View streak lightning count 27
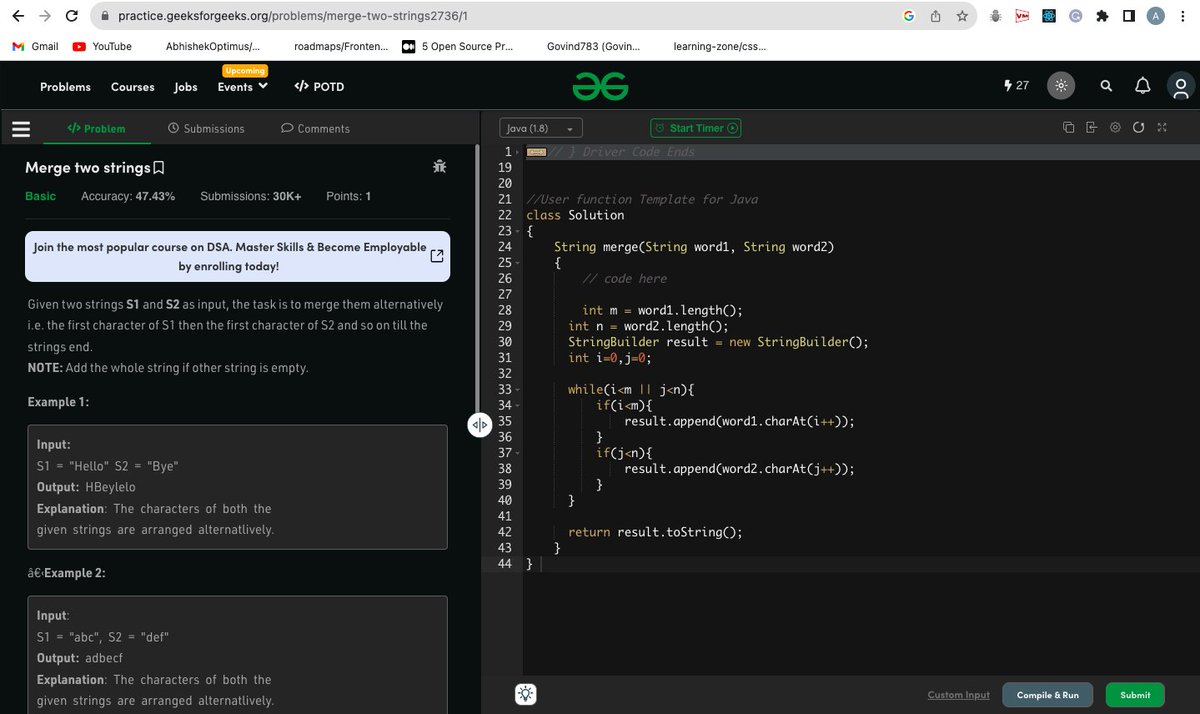This screenshot has height=714, width=1200. [1016, 86]
